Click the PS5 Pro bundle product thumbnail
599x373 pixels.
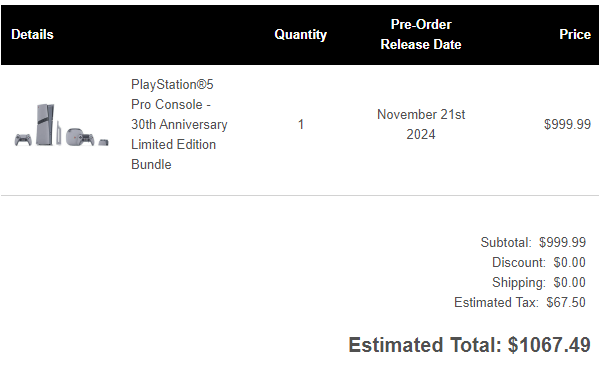(x=62, y=125)
